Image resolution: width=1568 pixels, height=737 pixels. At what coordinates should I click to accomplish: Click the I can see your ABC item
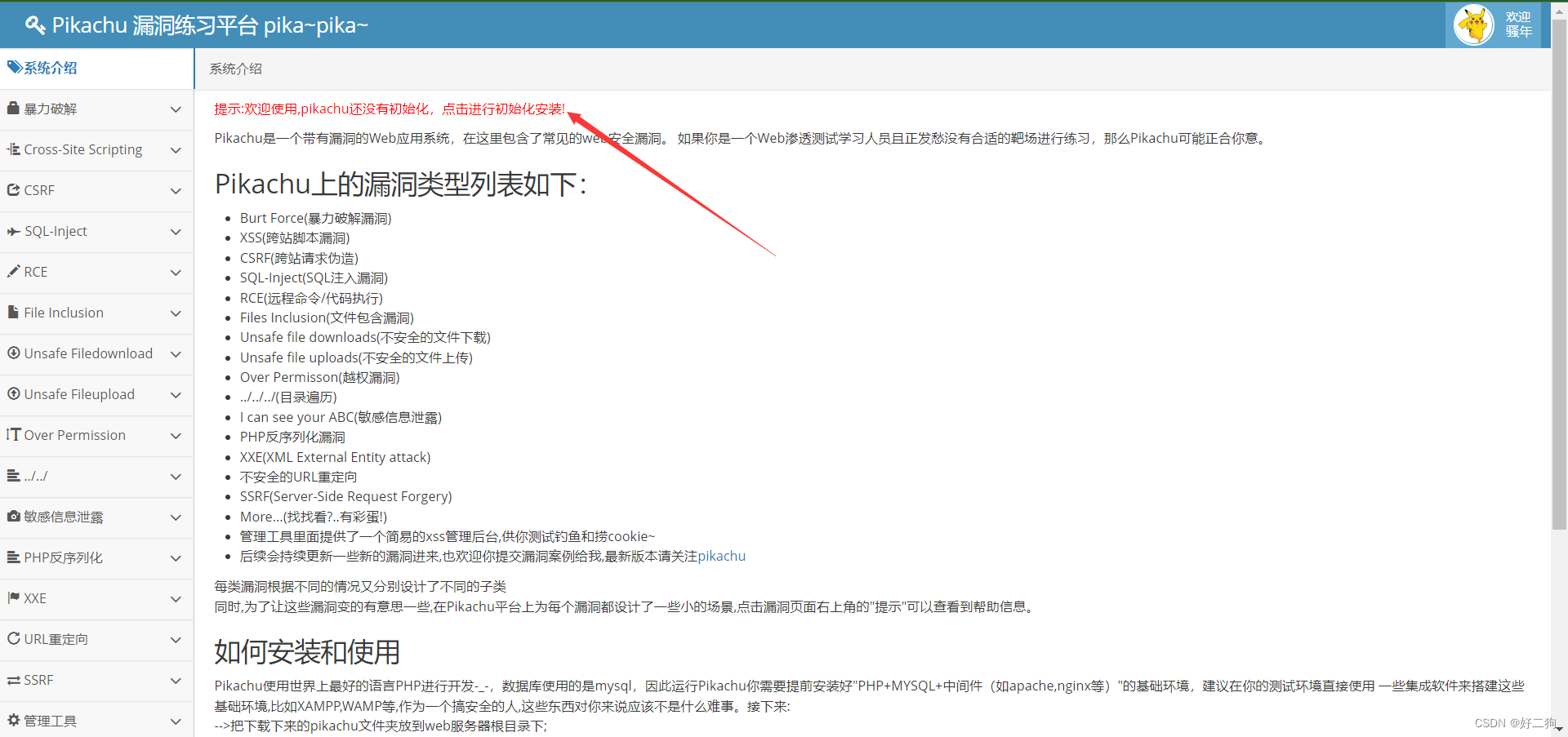[x=341, y=417]
